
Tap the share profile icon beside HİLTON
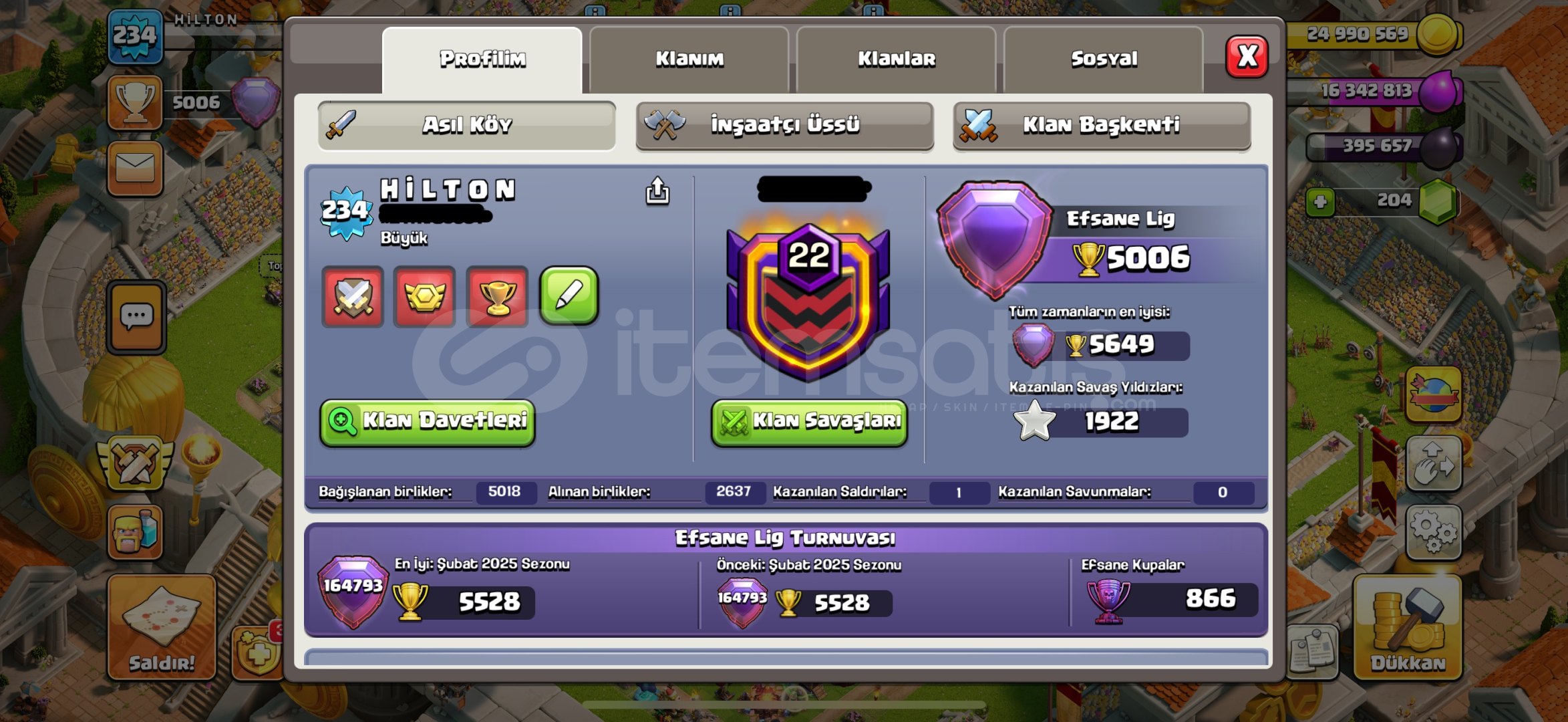(657, 191)
